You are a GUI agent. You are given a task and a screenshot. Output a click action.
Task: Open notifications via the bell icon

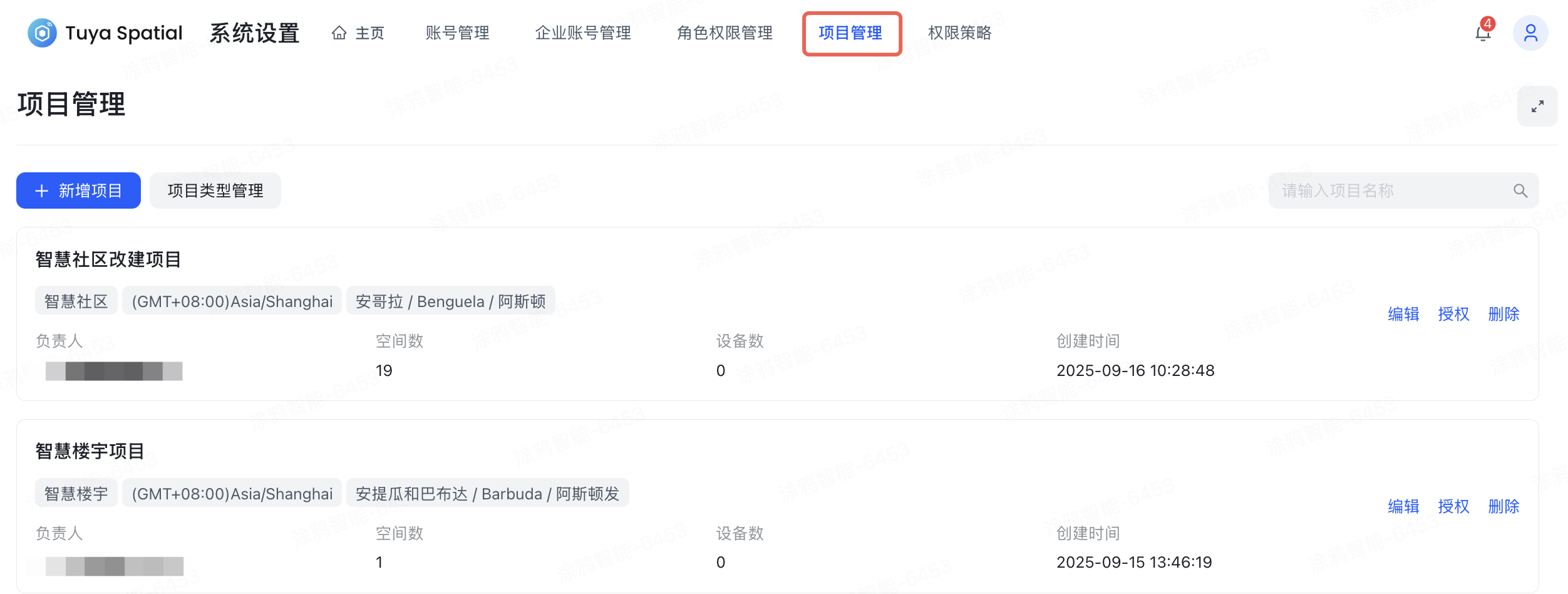click(1483, 34)
